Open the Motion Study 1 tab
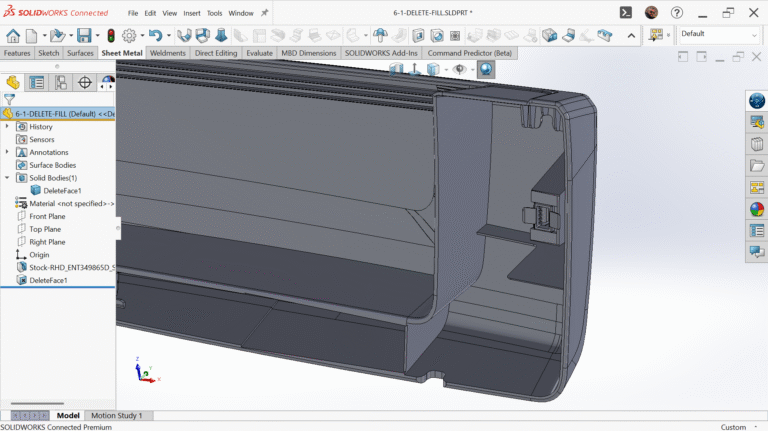Viewport: 768px width, 431px height. 117,415
